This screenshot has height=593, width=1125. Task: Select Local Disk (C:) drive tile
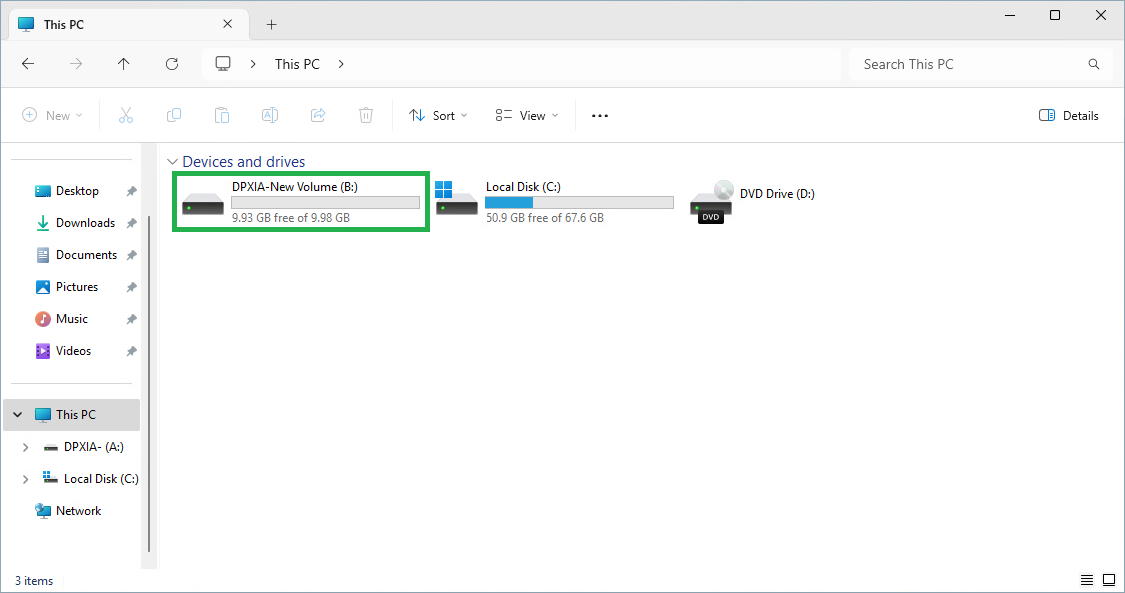coord(555,202)
